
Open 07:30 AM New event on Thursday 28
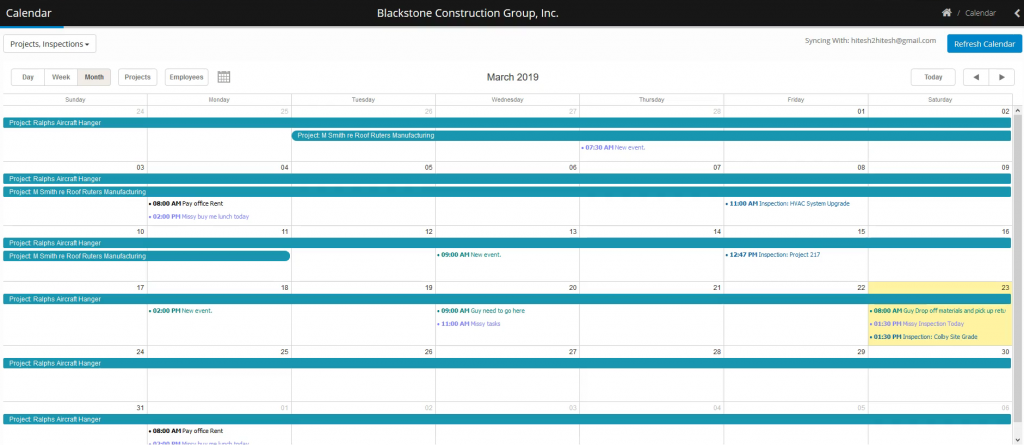613,148
